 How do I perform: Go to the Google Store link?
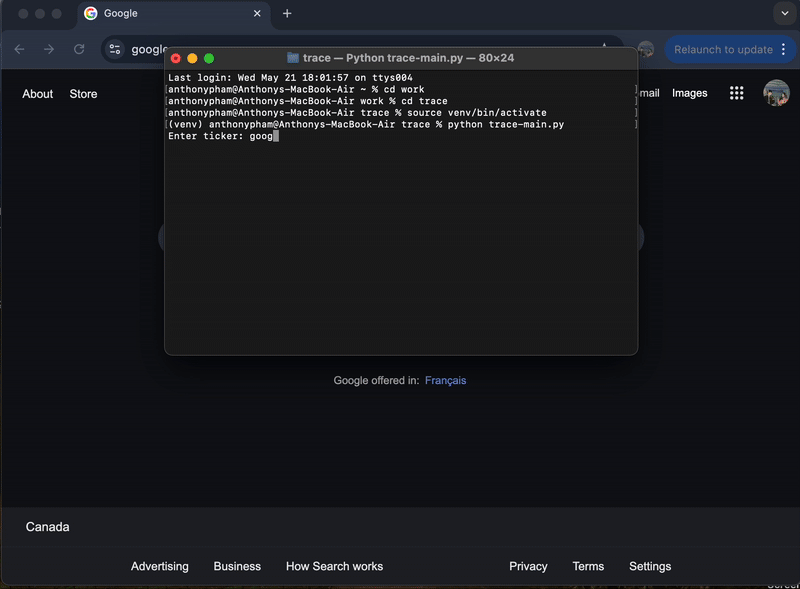[83, 94]
